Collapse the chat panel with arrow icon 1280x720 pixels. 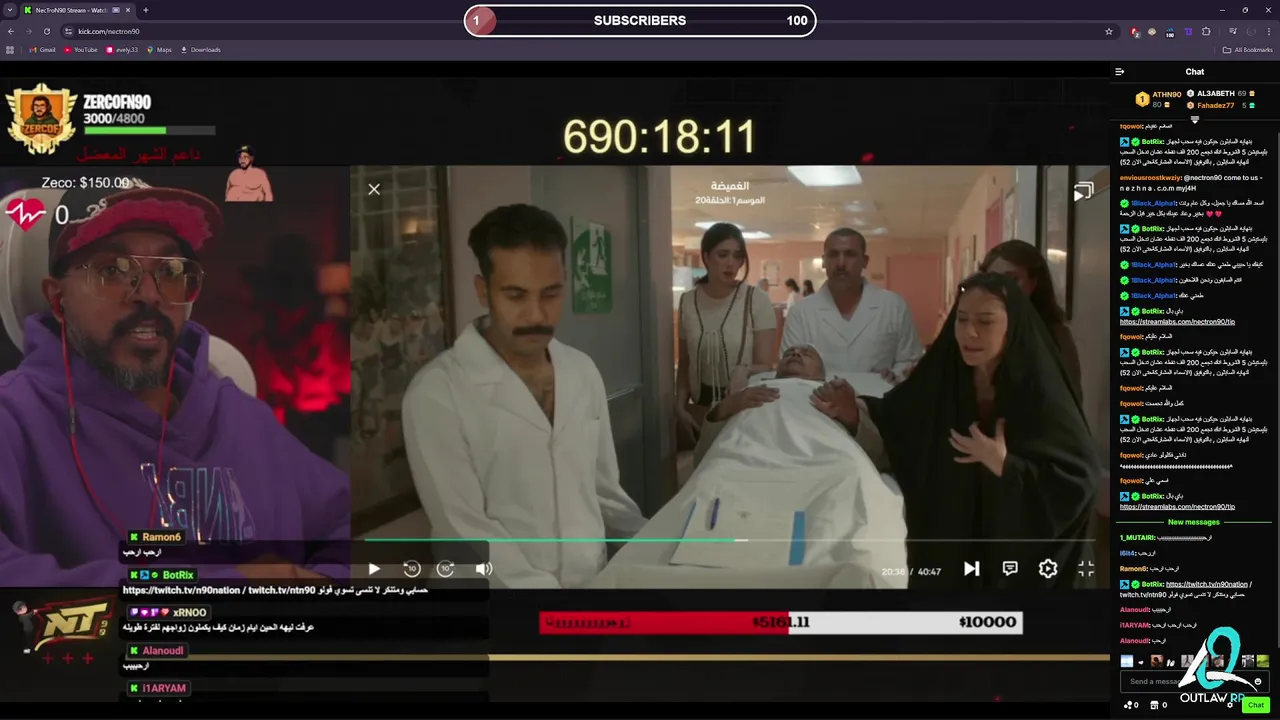1120,72
